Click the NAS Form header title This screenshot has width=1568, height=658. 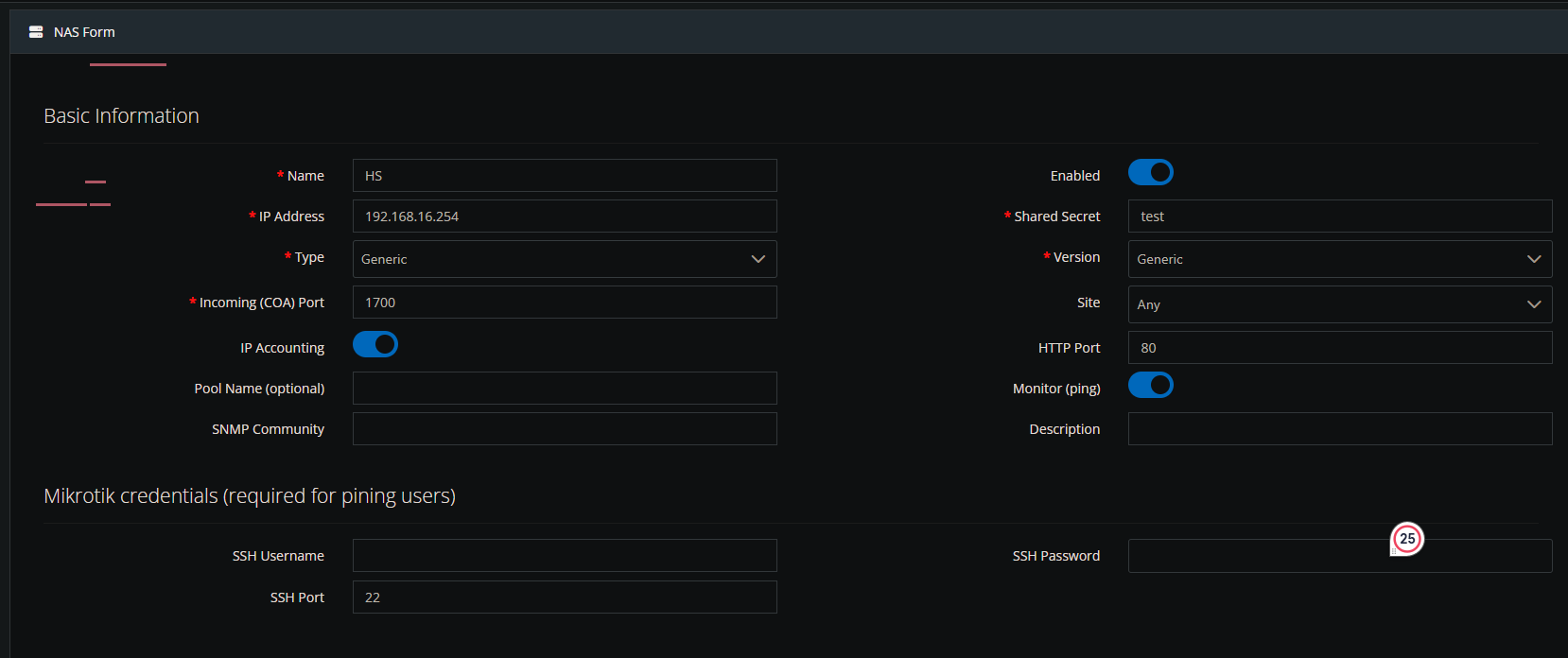point(84,32)
